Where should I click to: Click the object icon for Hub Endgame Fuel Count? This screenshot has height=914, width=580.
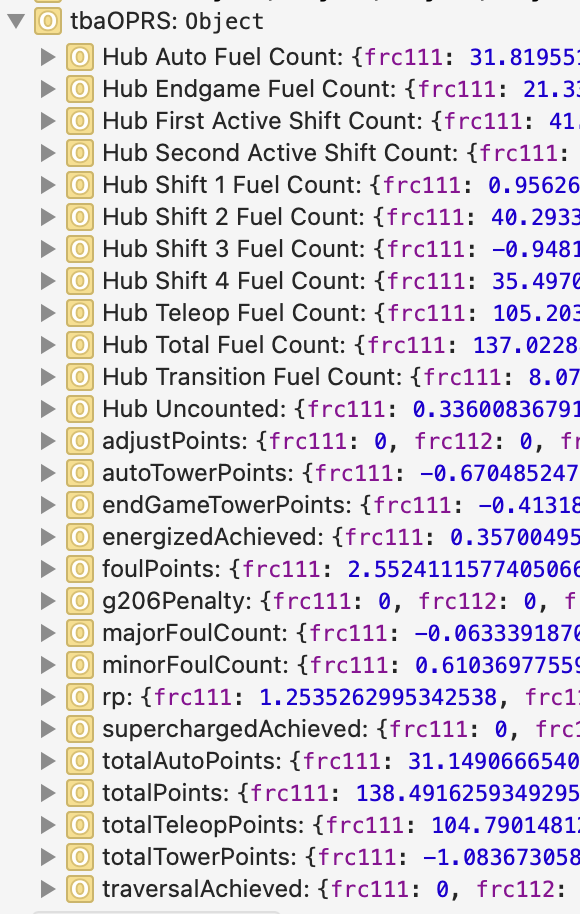(80, 89)
